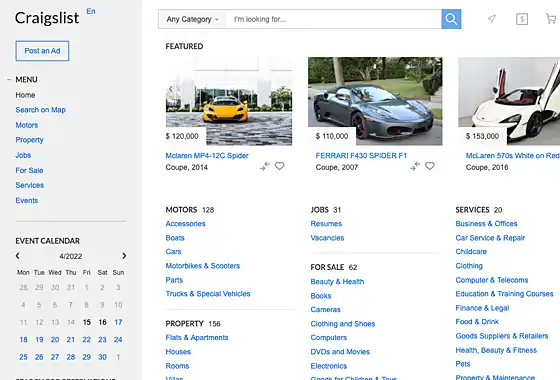560x380 pixels.
Task: Open Health, Beauty & Fitness services
Action: click(496, 350)
